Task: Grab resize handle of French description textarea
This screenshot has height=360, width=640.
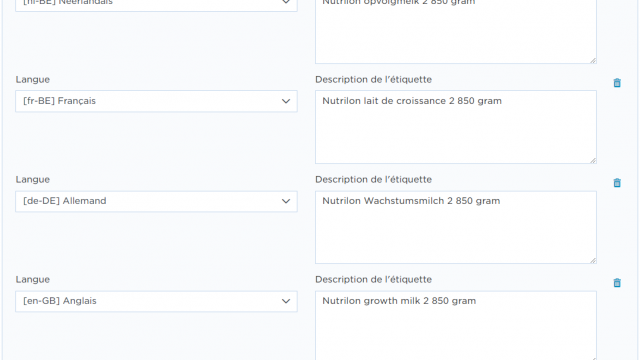Action: click(x=593, y=160)
